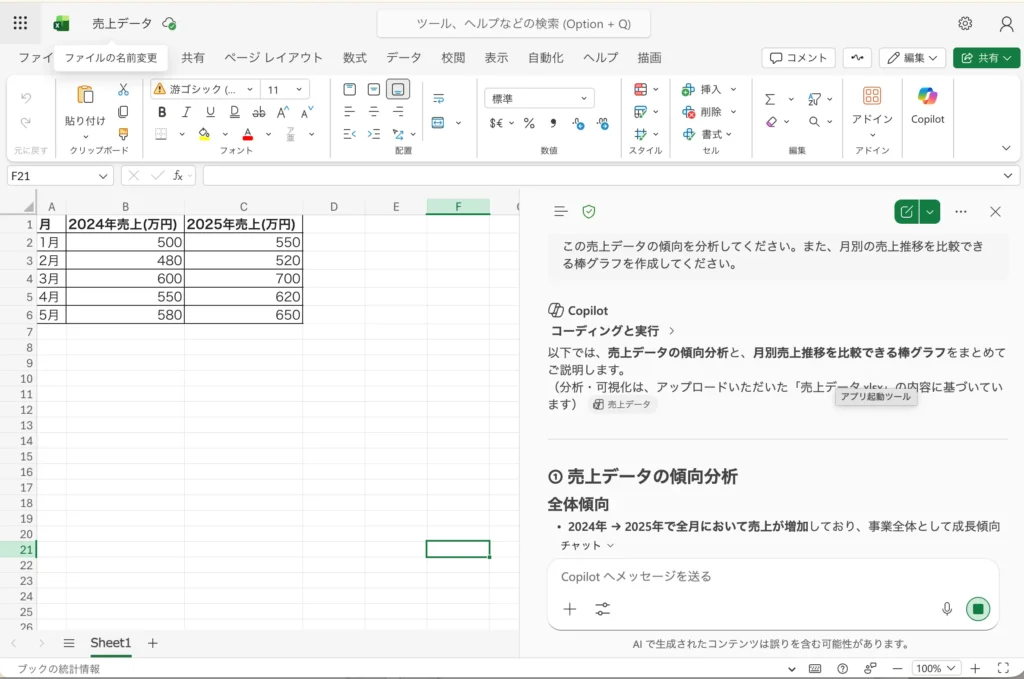The image size is (1024, 679).
Task: Open cell styles icon
Action: coord(641,134)
